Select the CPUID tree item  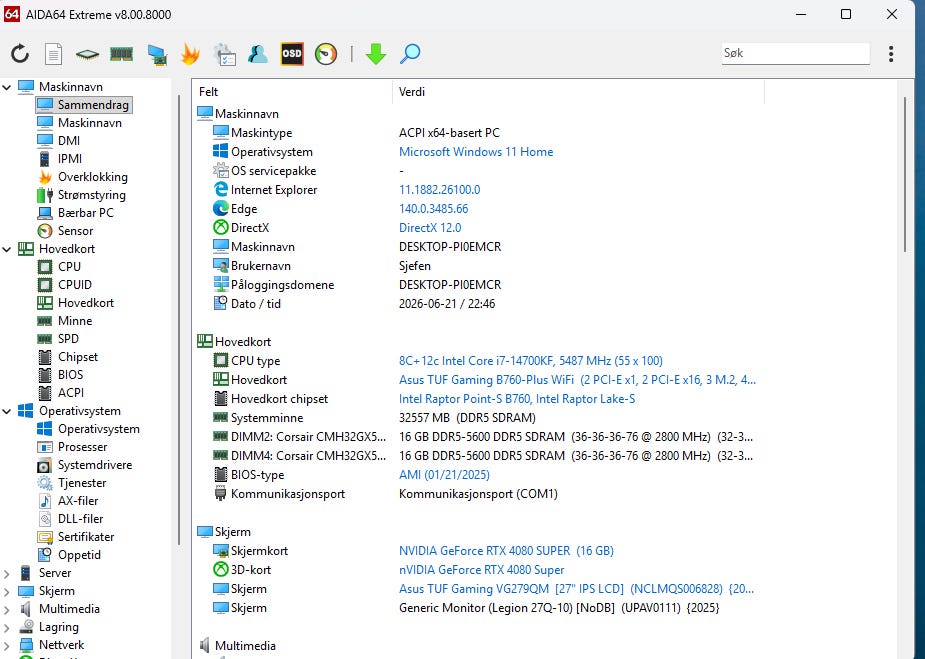74,284
